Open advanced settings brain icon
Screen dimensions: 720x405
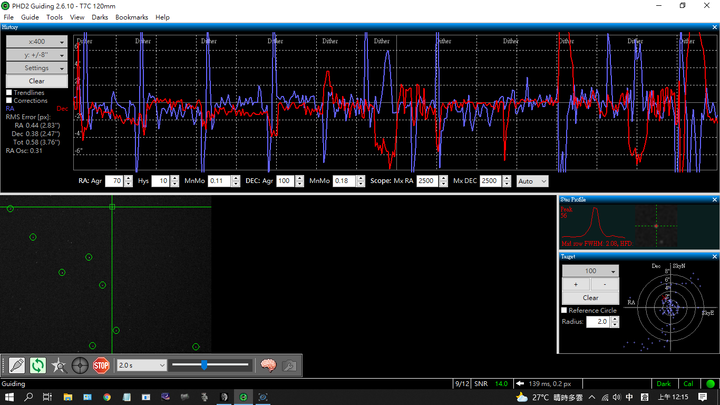click(x=268, y=366)
